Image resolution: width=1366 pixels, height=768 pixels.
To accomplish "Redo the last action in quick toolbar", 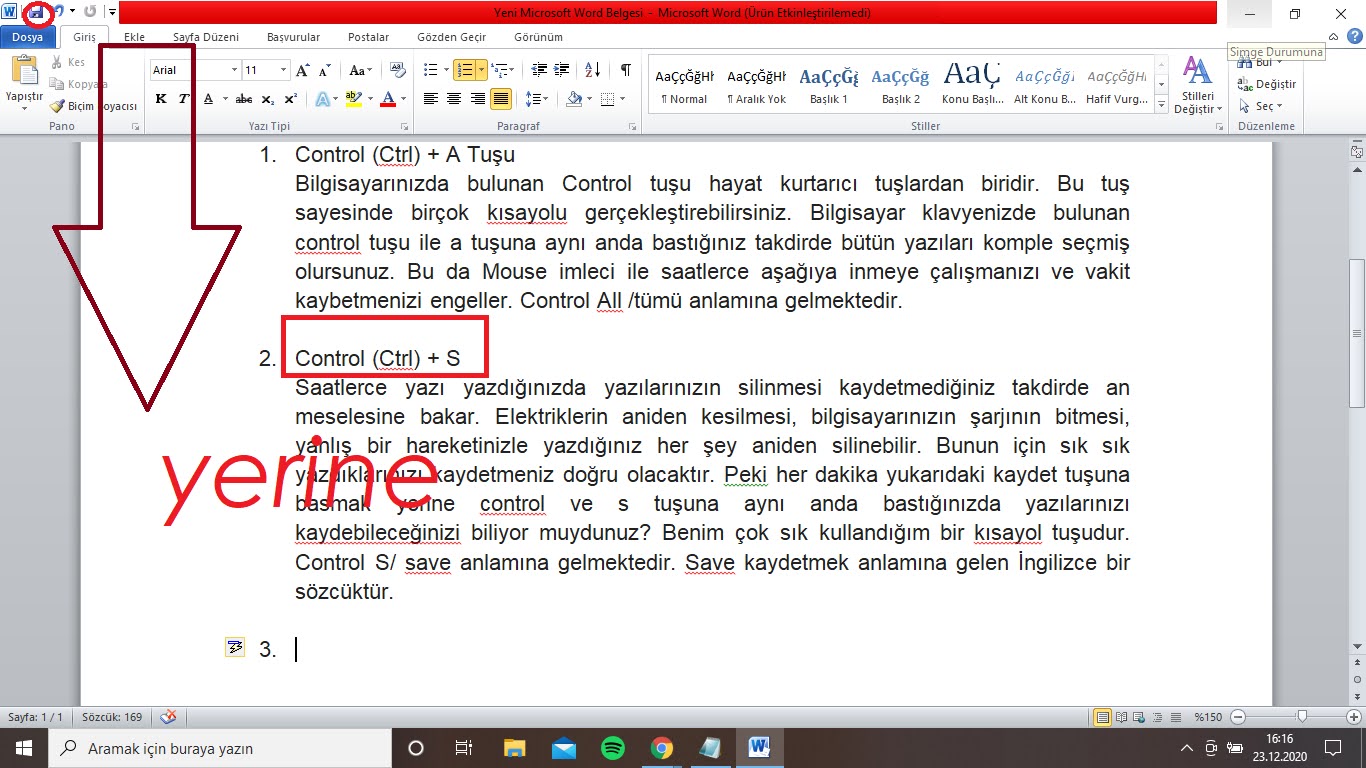I will [x=90, y=12].
